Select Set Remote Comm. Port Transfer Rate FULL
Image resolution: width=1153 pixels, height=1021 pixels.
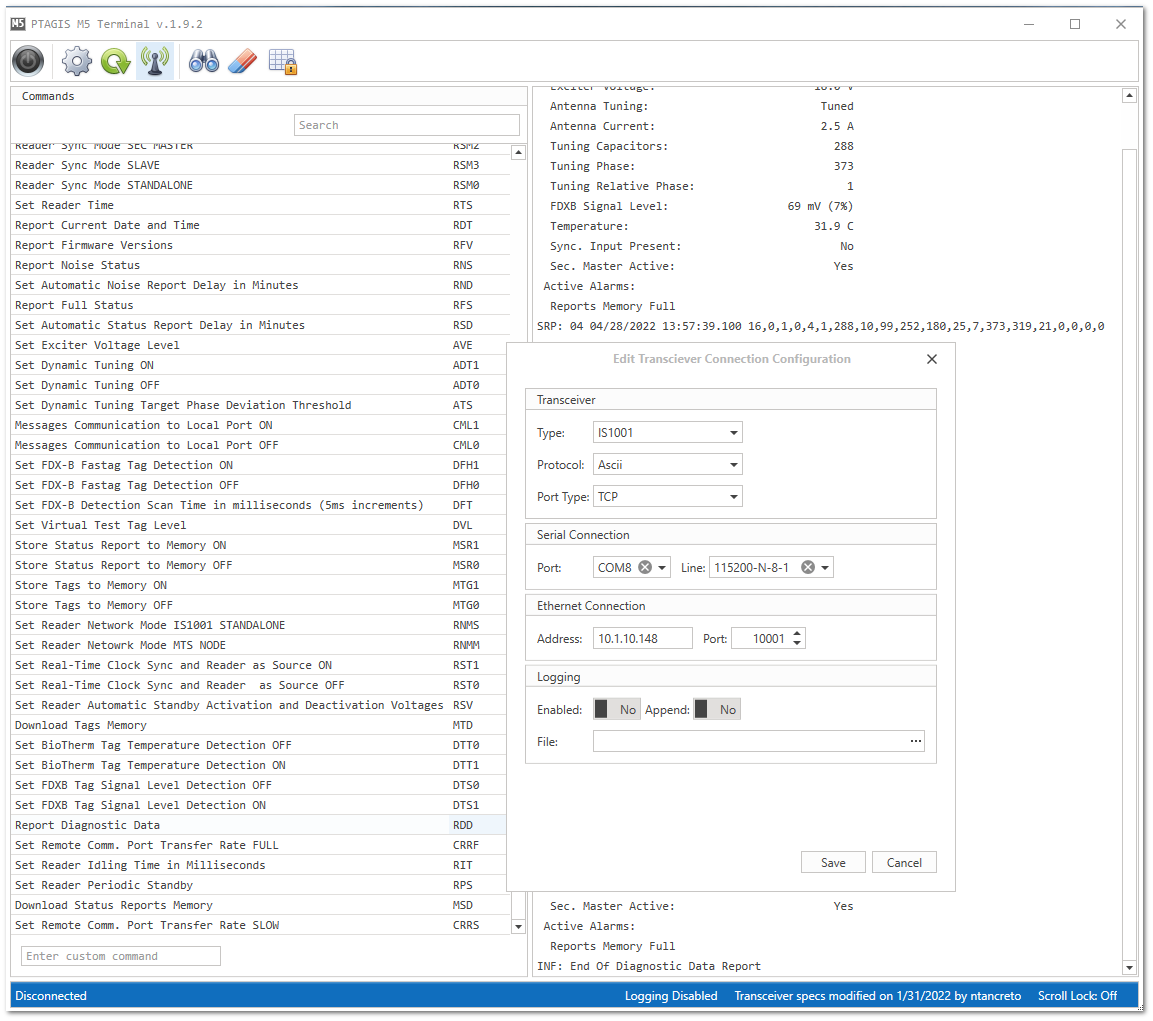coord(259,845)
